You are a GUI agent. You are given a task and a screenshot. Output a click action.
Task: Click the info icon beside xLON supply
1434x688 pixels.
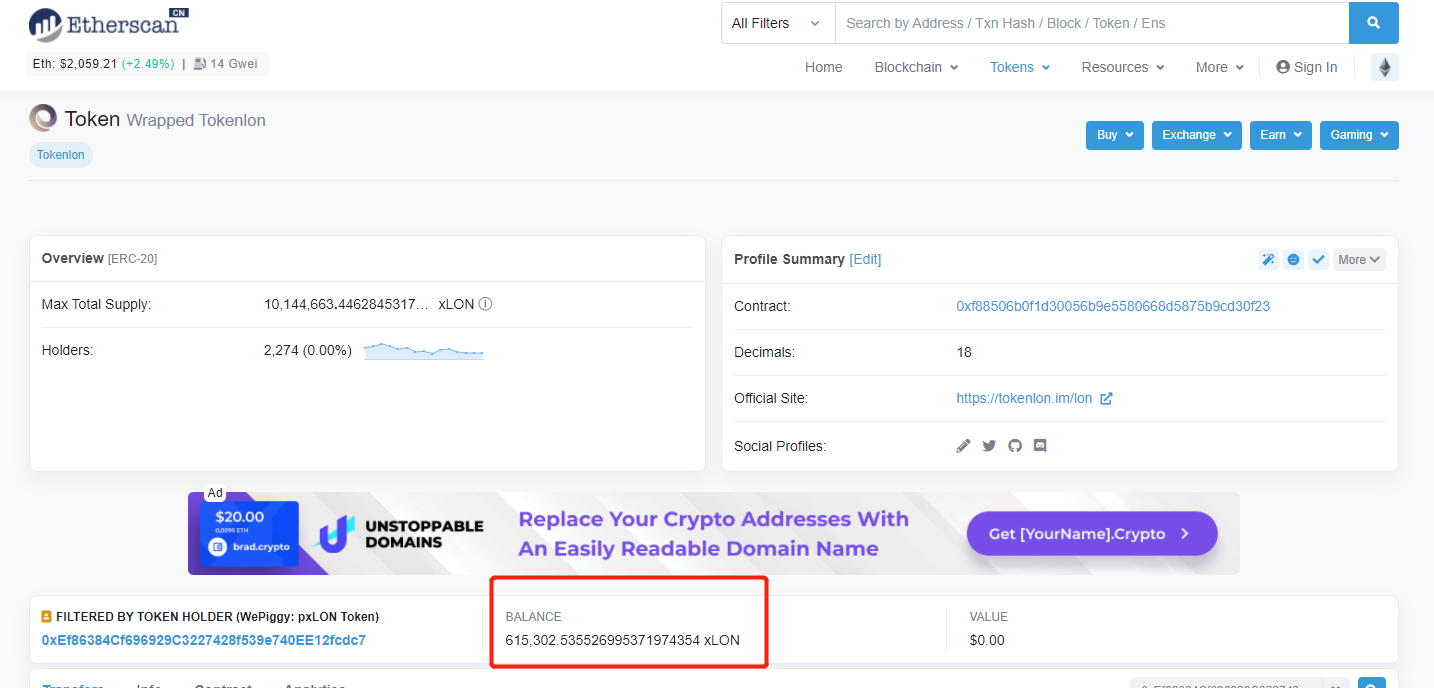coord(486,304)
